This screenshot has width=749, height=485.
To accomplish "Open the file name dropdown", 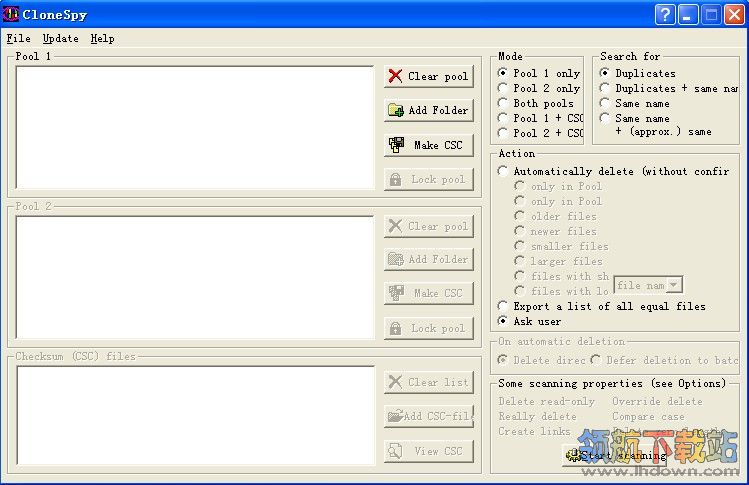I will click(675, 285).
